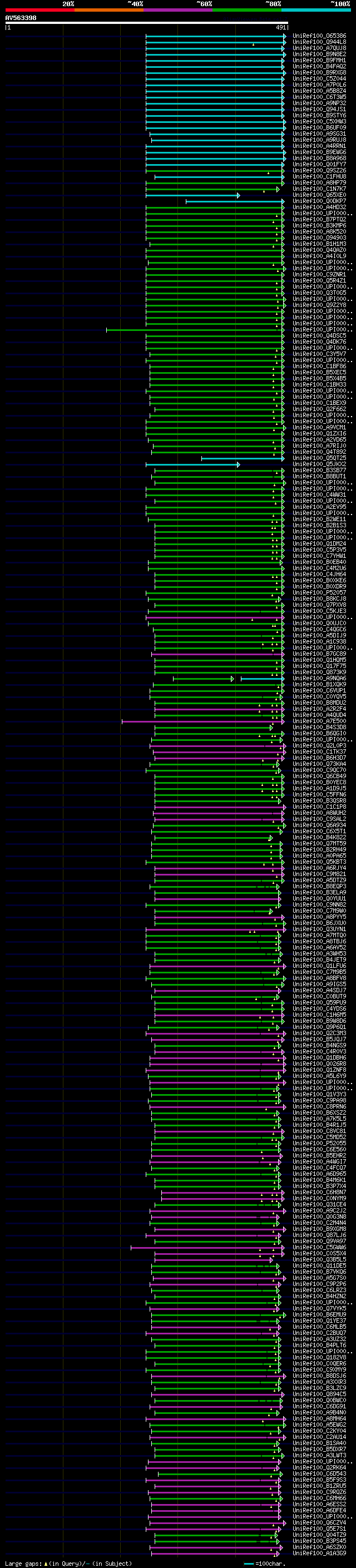The width and height of the screenshot is (356, 1568).
Task: Select label UniRef100_C6T3W5
Action: tap(319, 97)
